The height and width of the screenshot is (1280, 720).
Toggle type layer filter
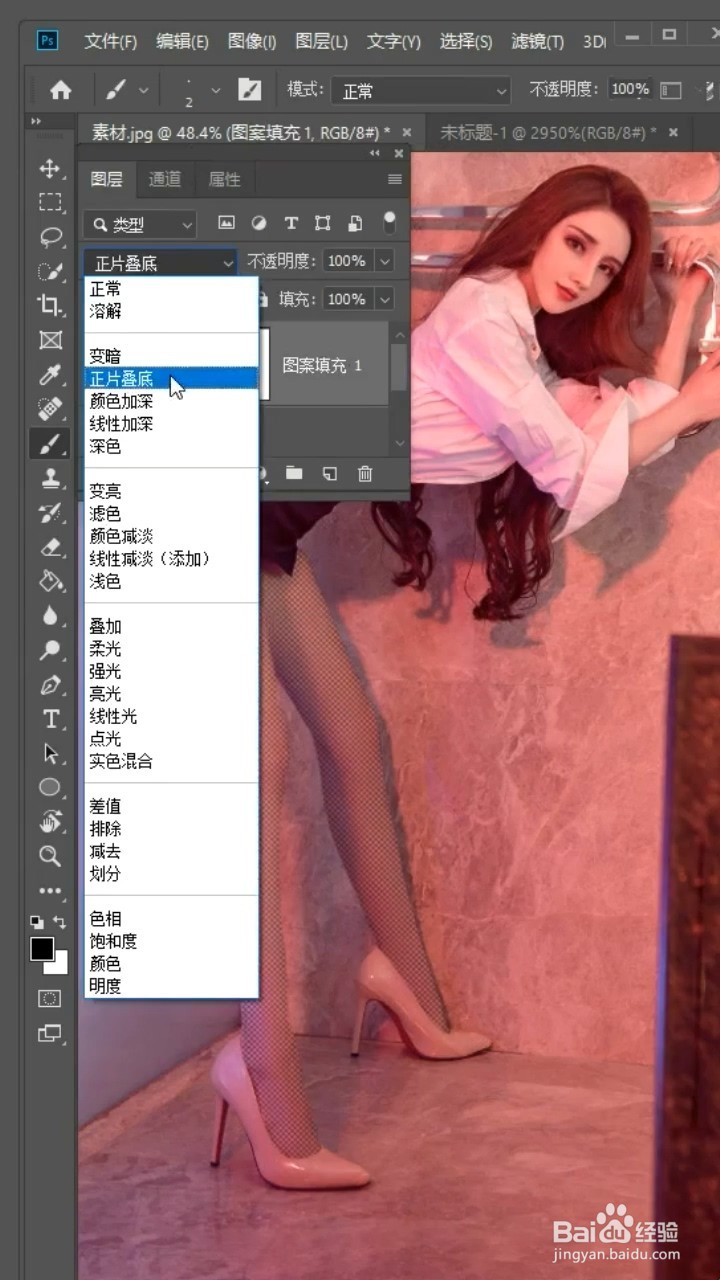(291, 223)
